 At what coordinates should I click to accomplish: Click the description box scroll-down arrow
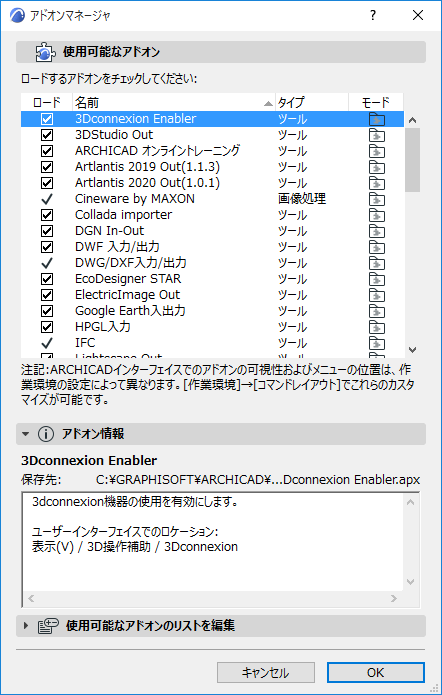click(x=411, y=582)
